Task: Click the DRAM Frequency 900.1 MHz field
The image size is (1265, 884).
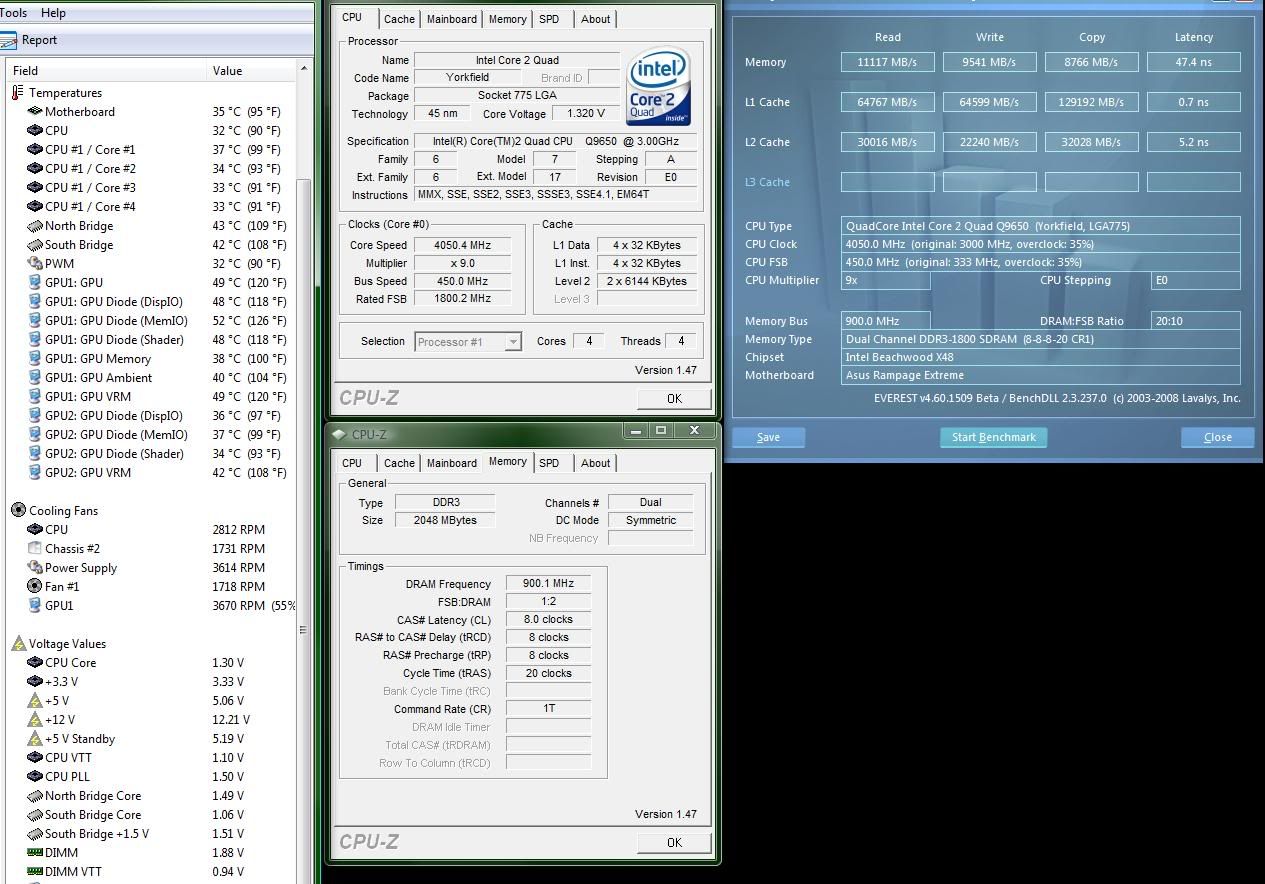Action: tap(548, 584)
